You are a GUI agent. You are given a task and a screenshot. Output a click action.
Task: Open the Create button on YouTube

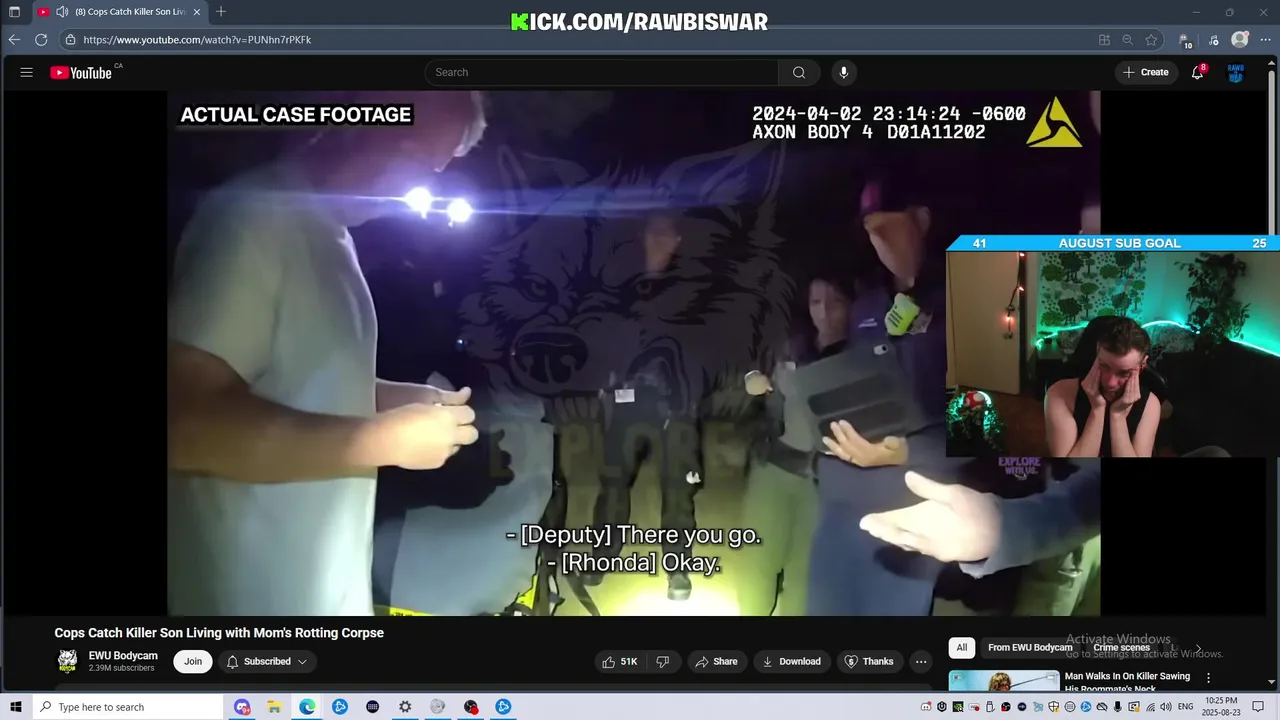coord(1146,72)
